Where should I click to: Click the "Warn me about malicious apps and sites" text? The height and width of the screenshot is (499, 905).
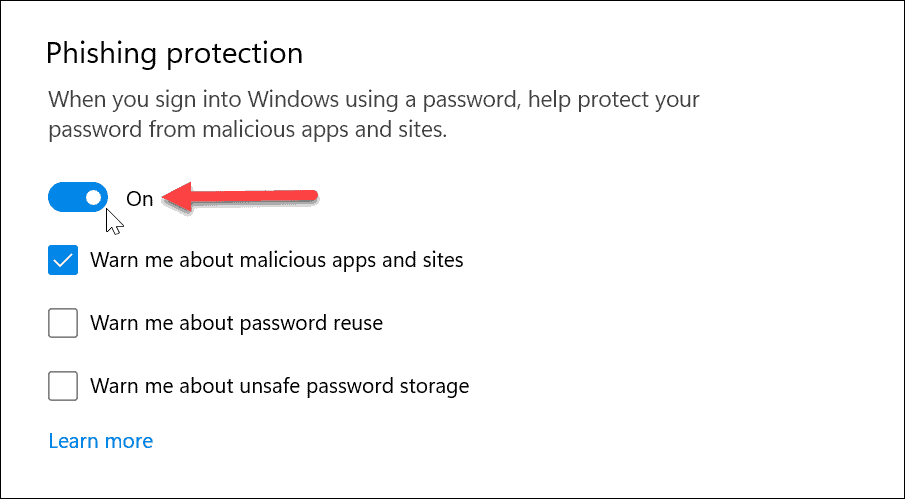(276, 261)
